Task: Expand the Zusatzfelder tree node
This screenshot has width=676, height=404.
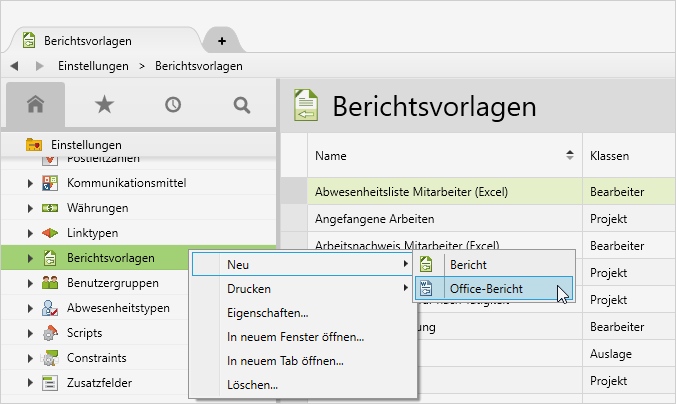Action: (x=30, y=383)
